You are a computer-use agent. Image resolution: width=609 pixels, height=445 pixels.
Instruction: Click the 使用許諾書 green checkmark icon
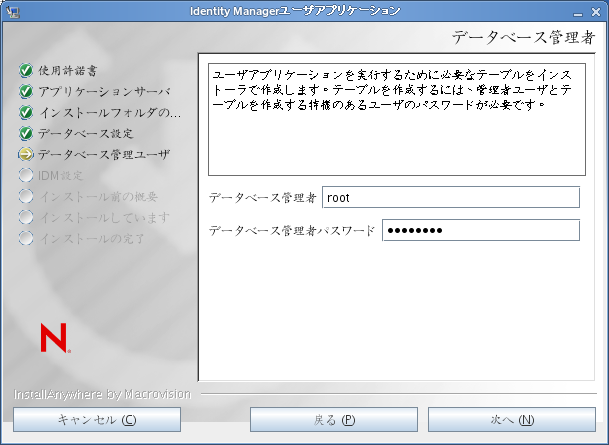click(x=26, y=70)
